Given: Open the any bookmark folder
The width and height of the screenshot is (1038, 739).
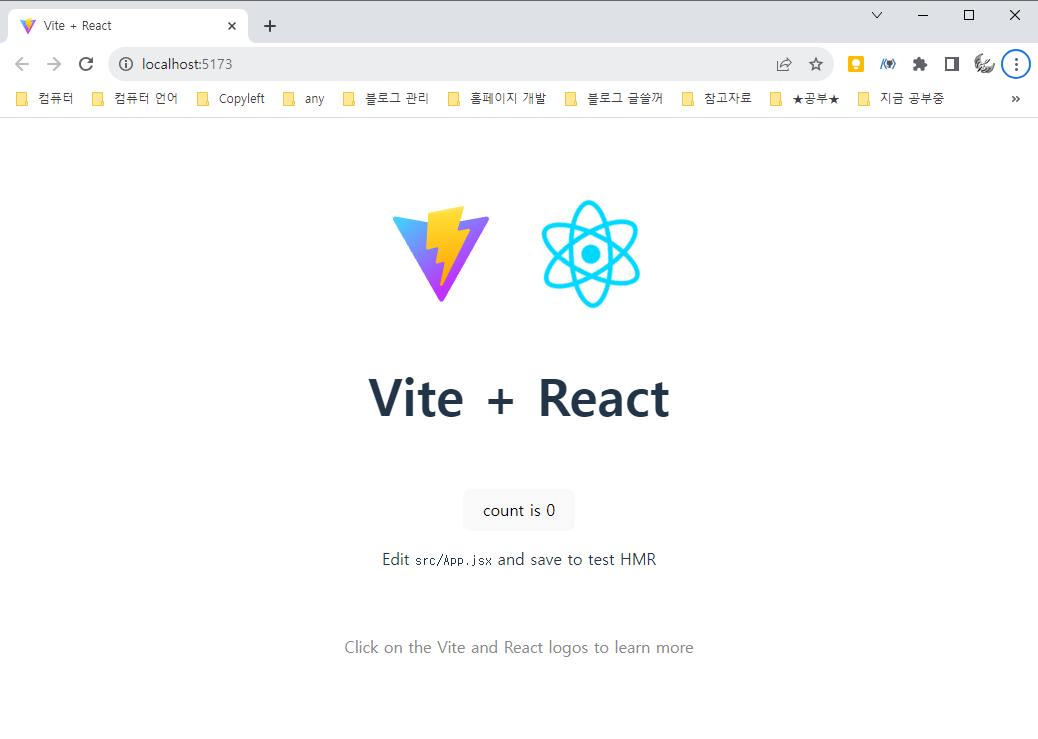Looking at the screenshot, I should pyautogui.click(x=304, y=99).
